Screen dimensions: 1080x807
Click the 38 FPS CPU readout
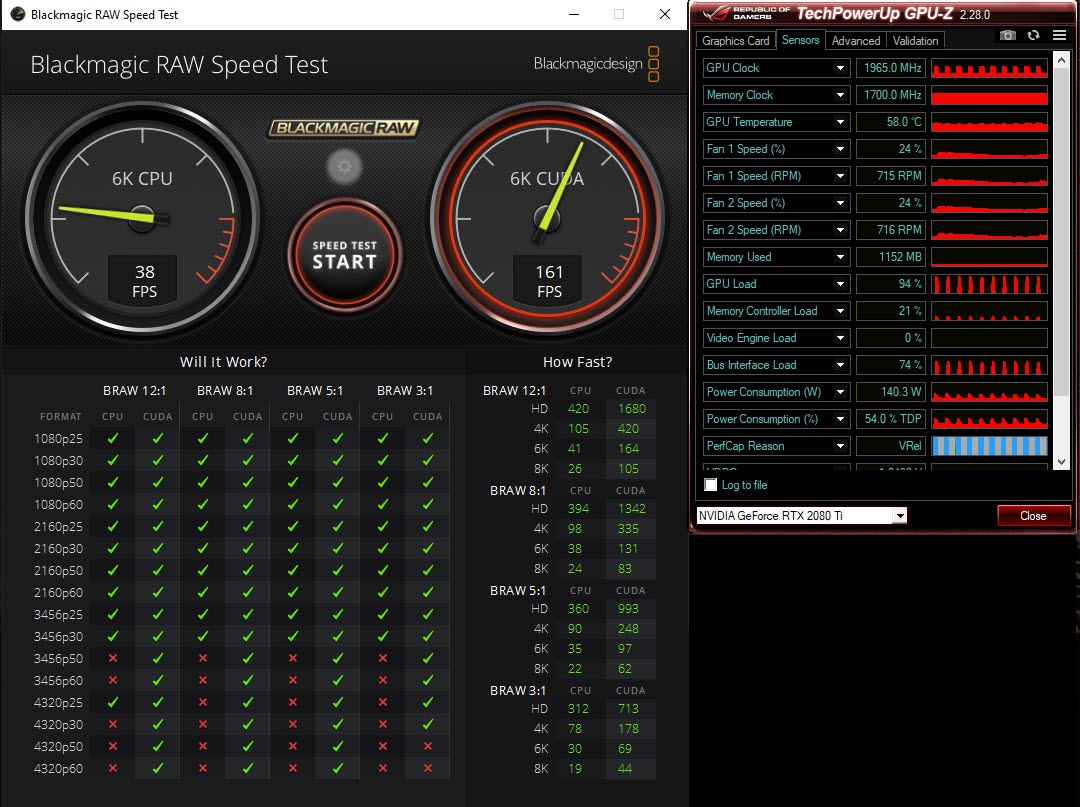point(144,280)
